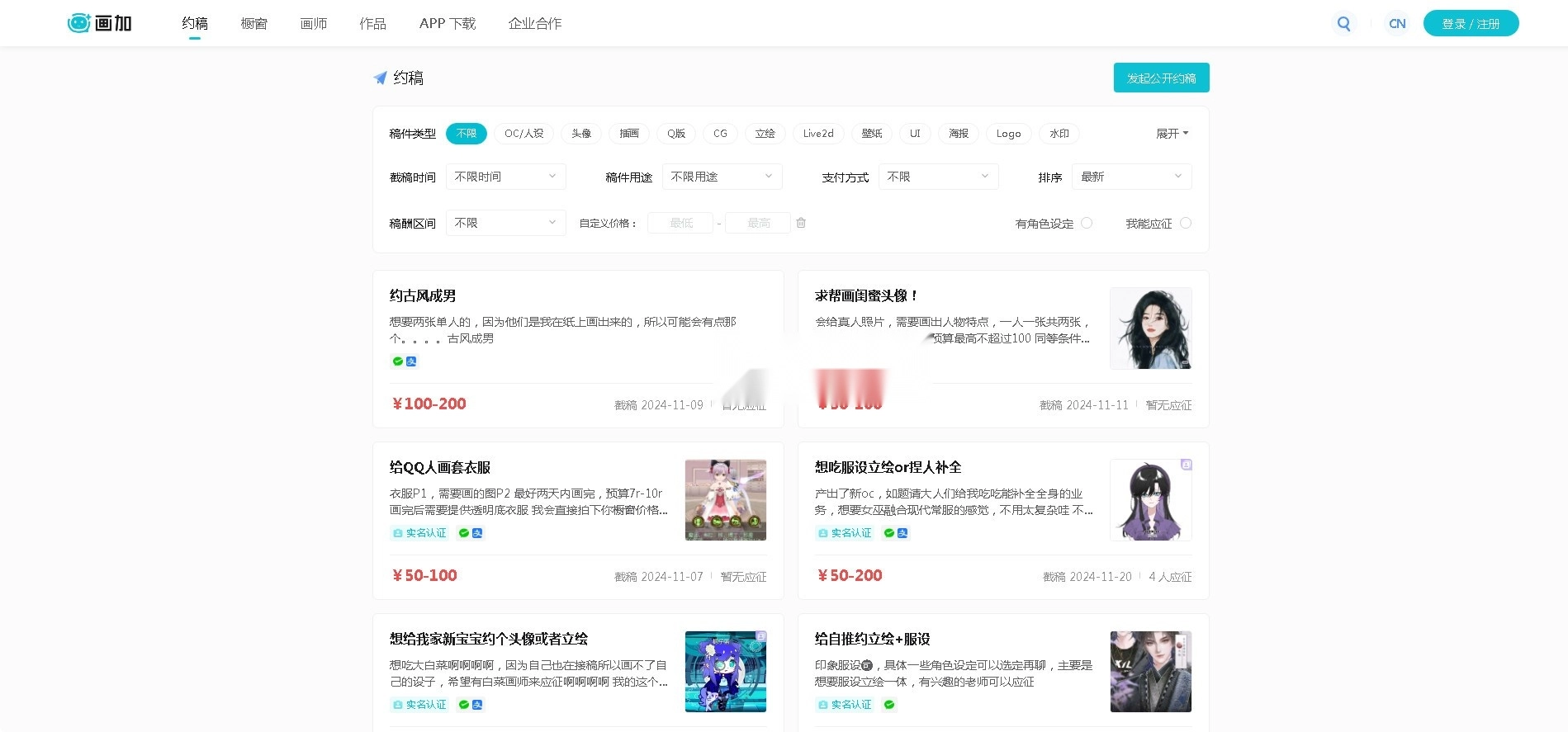This screenshot has height=732, width=1568.
Task: Click the paper plane icon beside 约稿
Action: 380,78
